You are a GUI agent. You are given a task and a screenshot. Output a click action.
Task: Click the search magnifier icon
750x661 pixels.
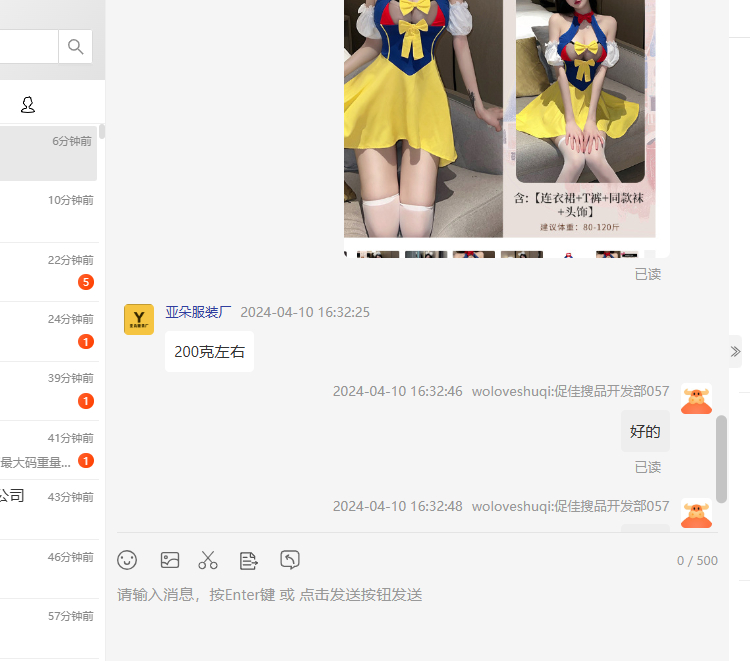(76, 46)
